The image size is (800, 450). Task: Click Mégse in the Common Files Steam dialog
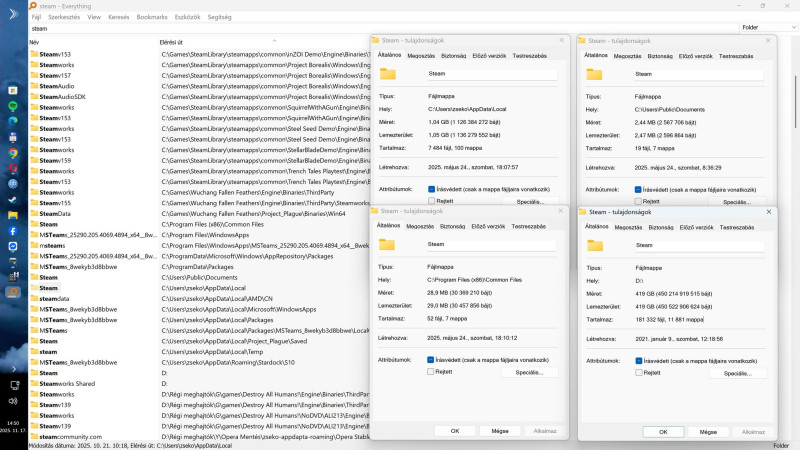click(x=499, y=431)
